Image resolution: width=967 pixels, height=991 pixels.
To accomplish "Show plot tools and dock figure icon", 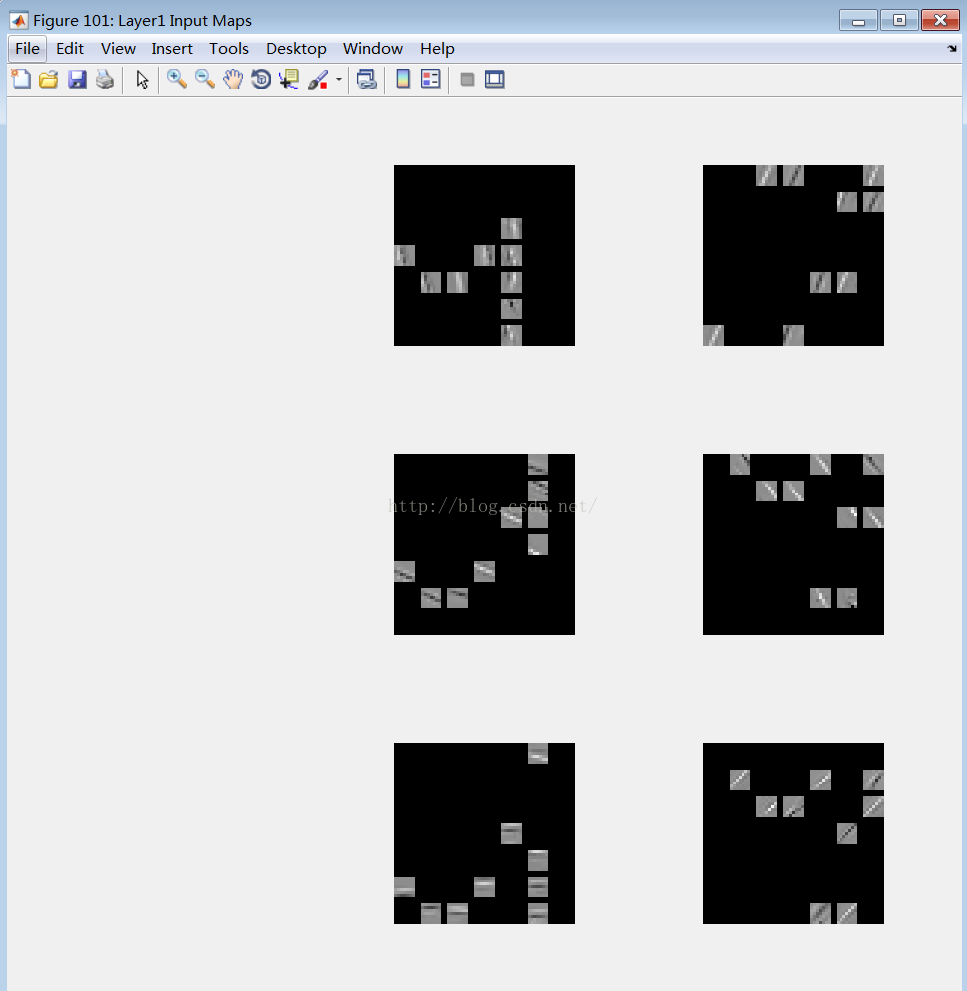I will pos(494,80).
